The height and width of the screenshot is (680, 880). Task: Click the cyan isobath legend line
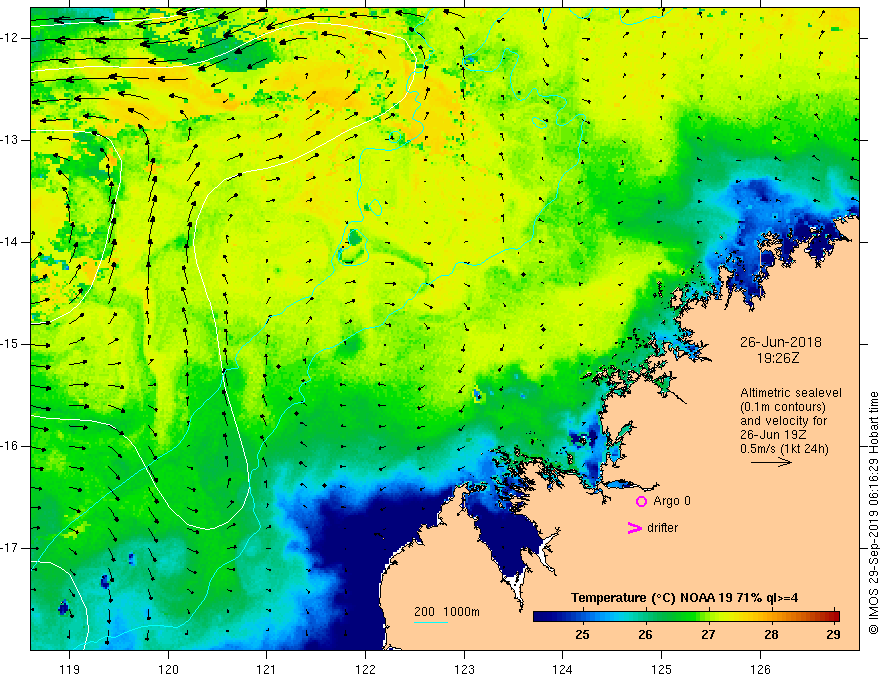click(x=430, y=622)
